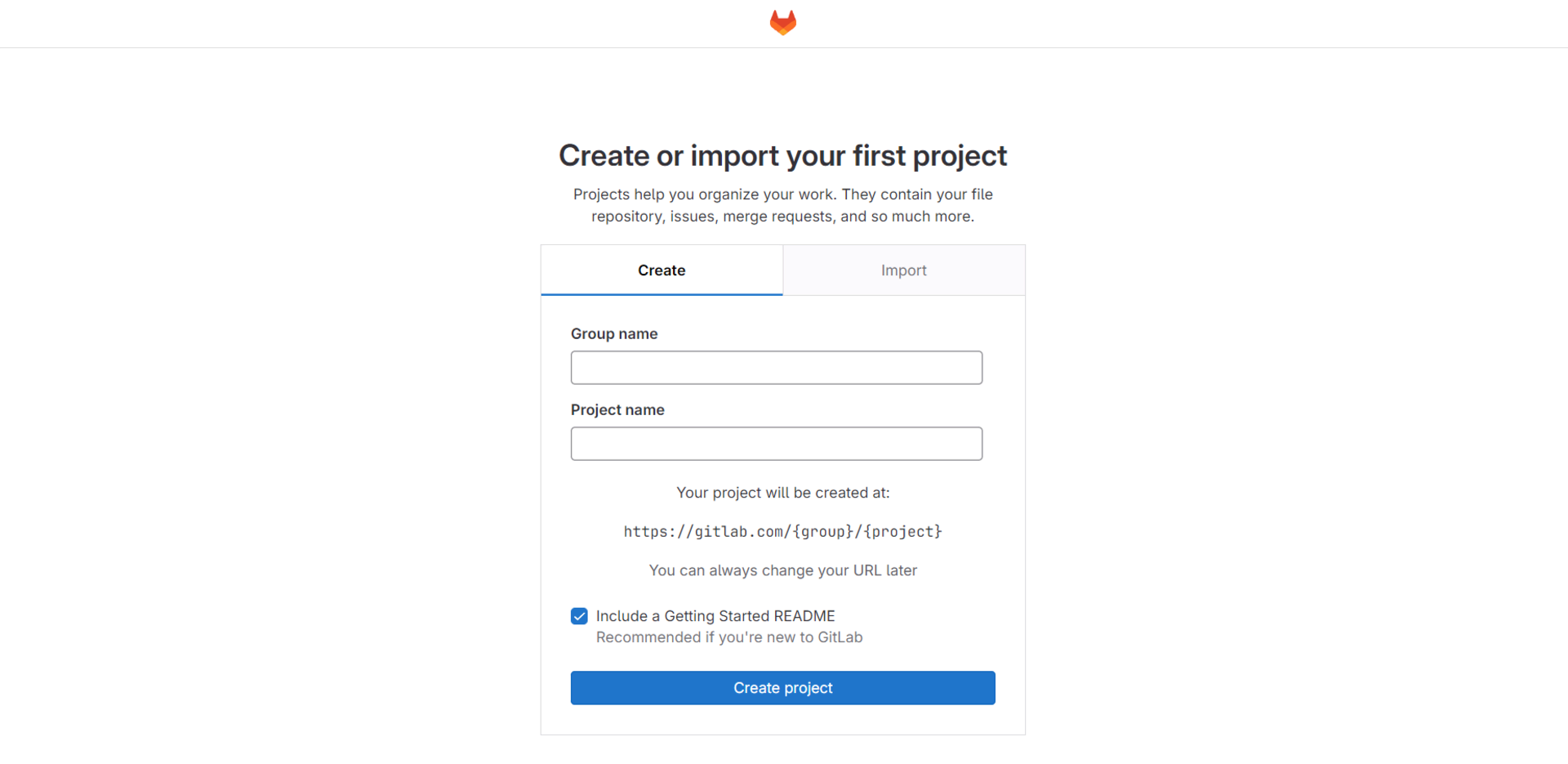Click the "Include a Getting Started README" label
Image resolution: width=1568 pixels, height=764 pixels.
coord(715,616)
